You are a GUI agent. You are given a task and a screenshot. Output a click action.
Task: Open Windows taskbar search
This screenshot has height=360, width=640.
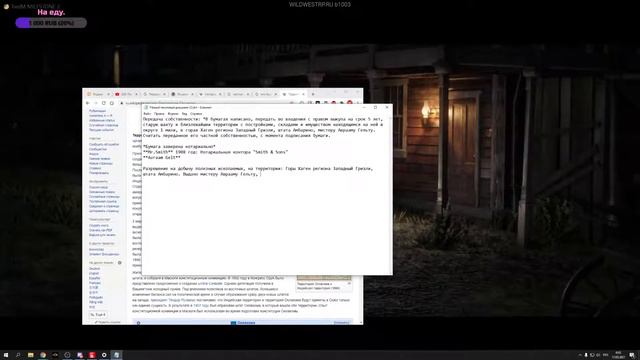tap(18, 355)
